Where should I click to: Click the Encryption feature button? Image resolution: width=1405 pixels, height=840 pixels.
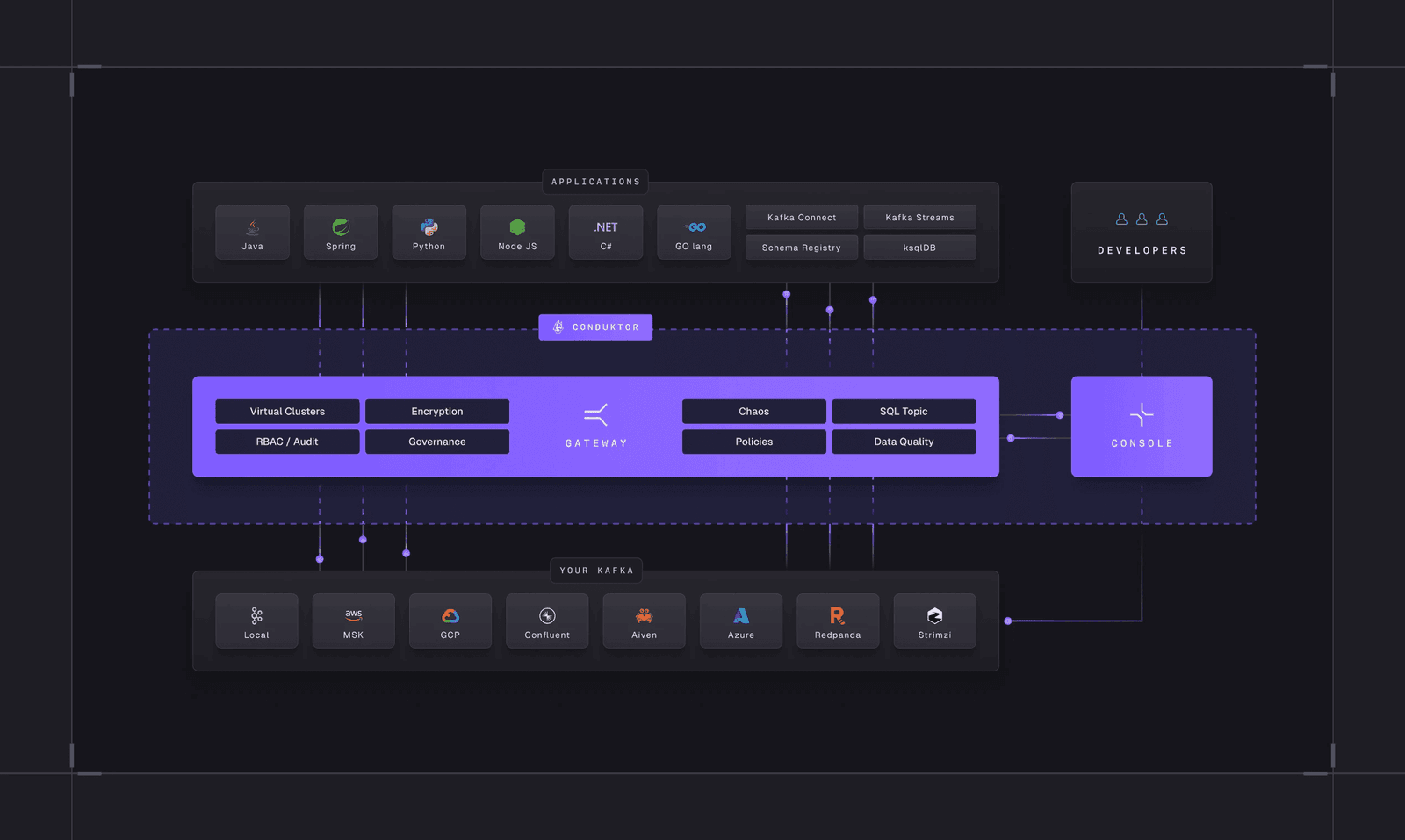pyautogui.click(x=437, y=412)
